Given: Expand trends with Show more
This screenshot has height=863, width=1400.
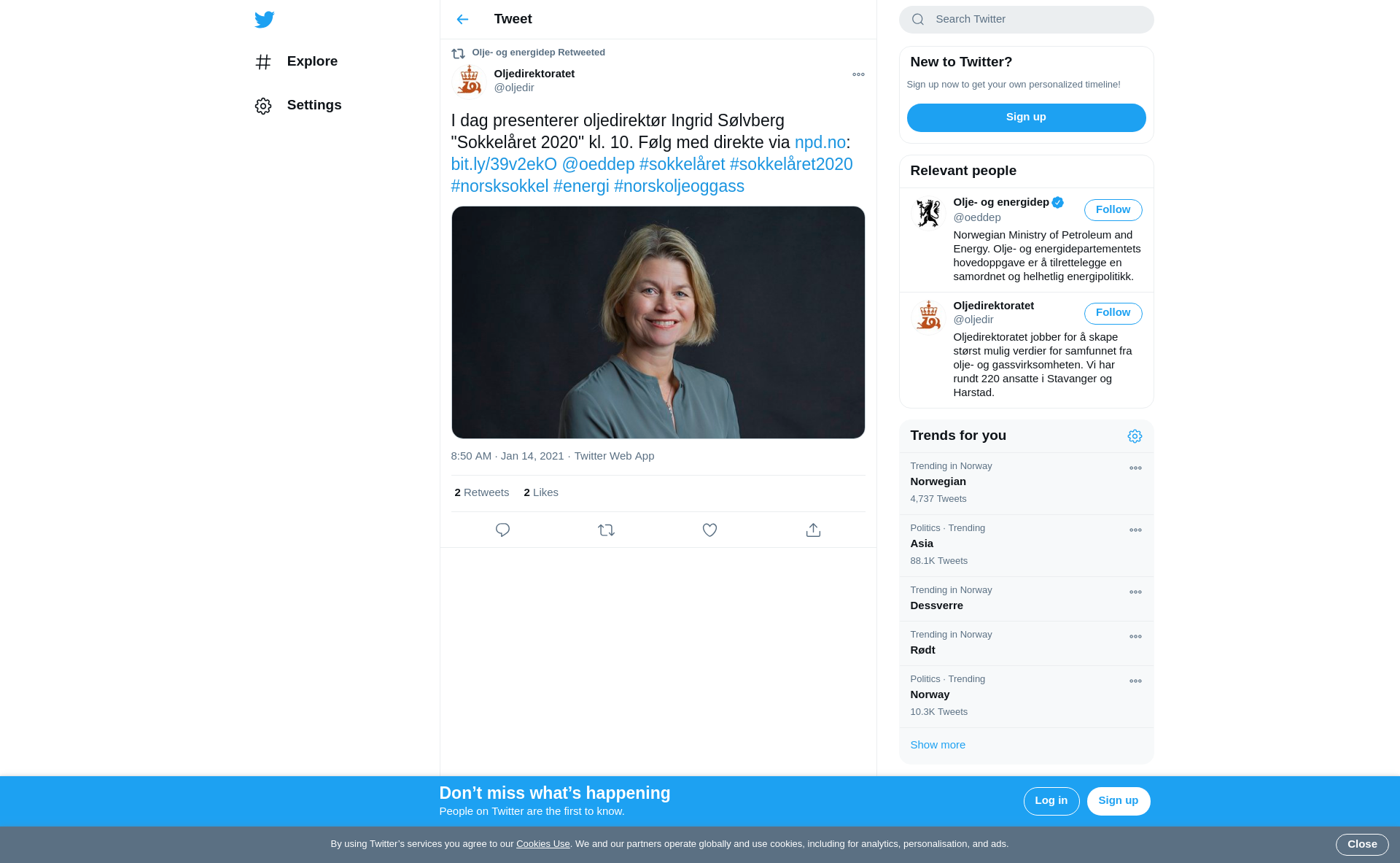Looking at the screenshot, I should point(938,745).
